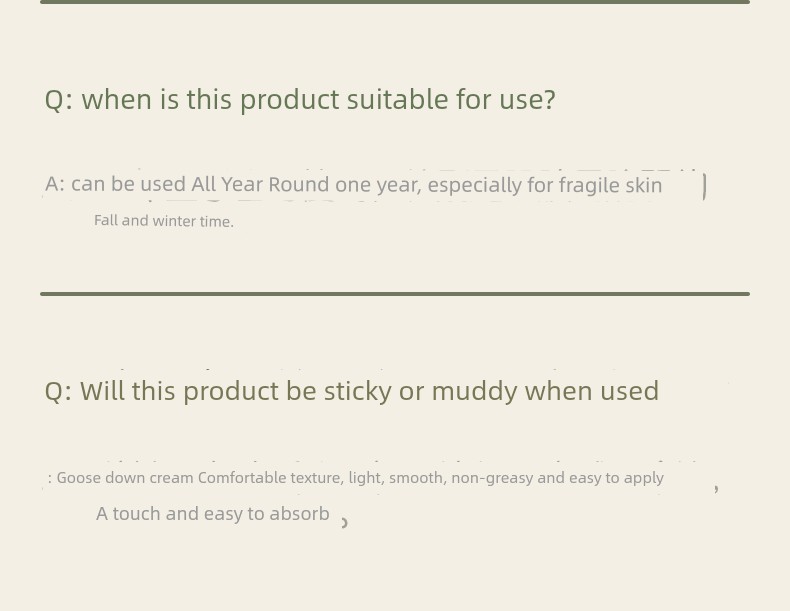Click the green divider line between questions

point(395,294)
